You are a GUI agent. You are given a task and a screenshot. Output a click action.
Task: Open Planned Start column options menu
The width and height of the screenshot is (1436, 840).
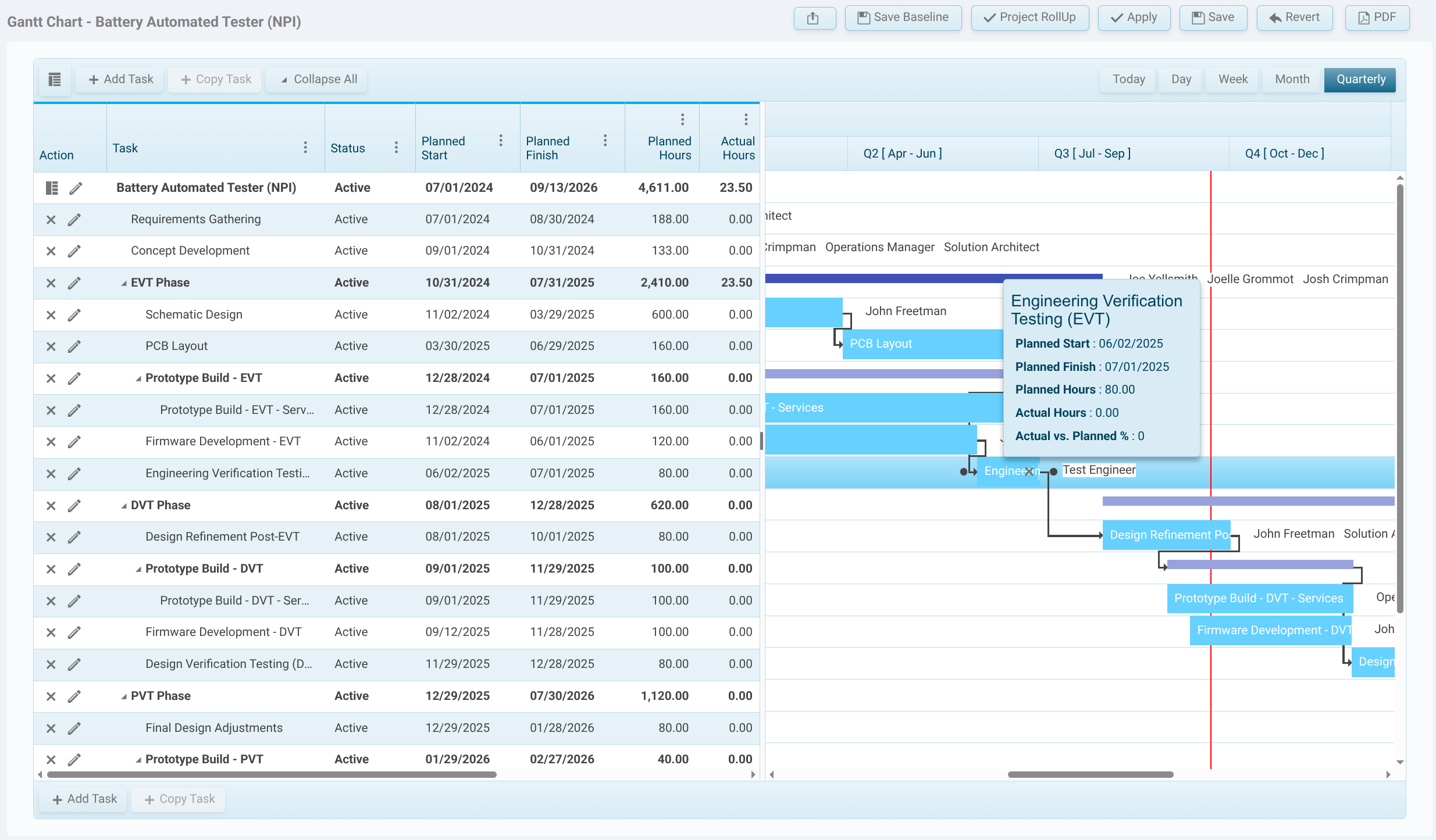point(501,141)
